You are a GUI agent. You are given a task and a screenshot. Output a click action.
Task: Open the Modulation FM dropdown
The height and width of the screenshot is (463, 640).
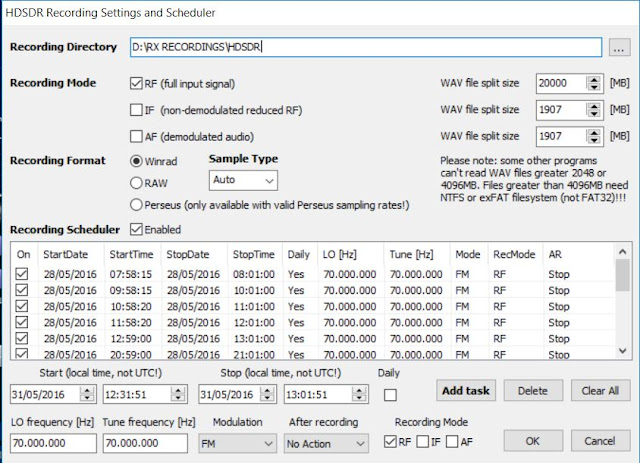pos(237,443)
